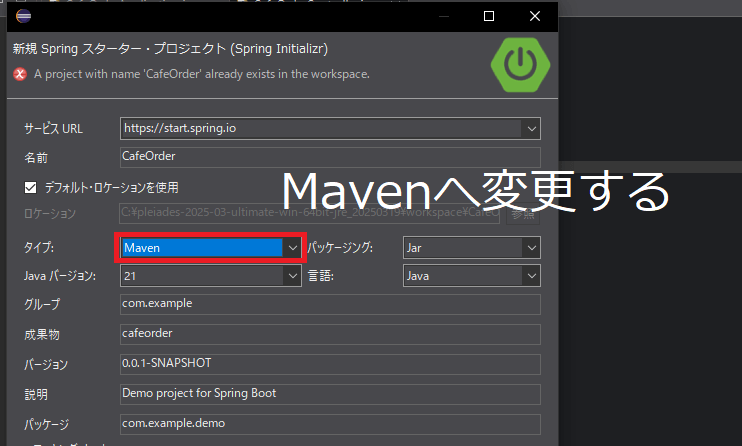This screenshot has height=446, width=742.
Task: Click the 参照 browse button beside location
Action: (523, 214)
